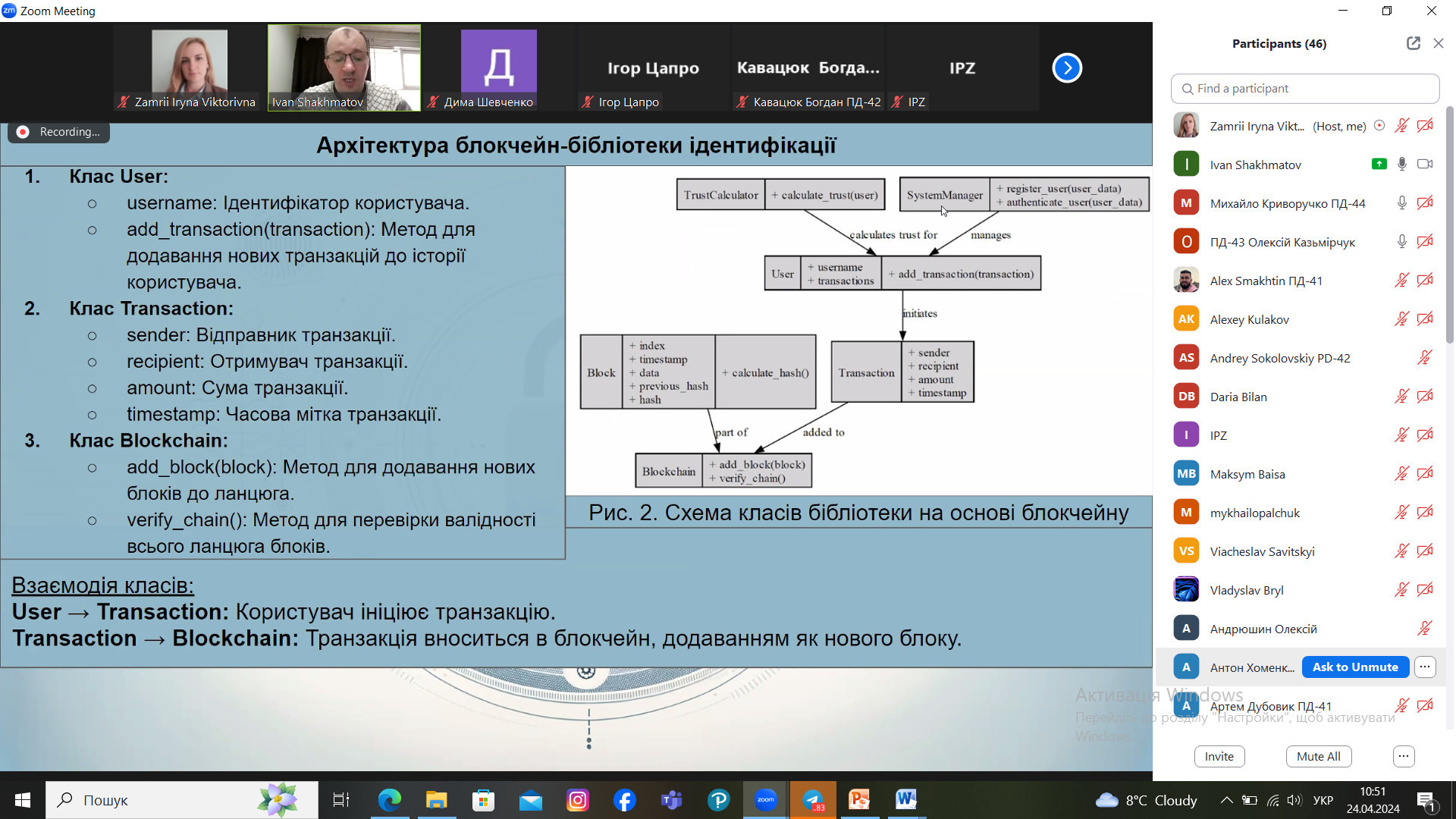This screenshot has width=1456, height=819.
Task: Toggle Vladyslav Bryl's camera-off icon
Action: [1425, 590]
